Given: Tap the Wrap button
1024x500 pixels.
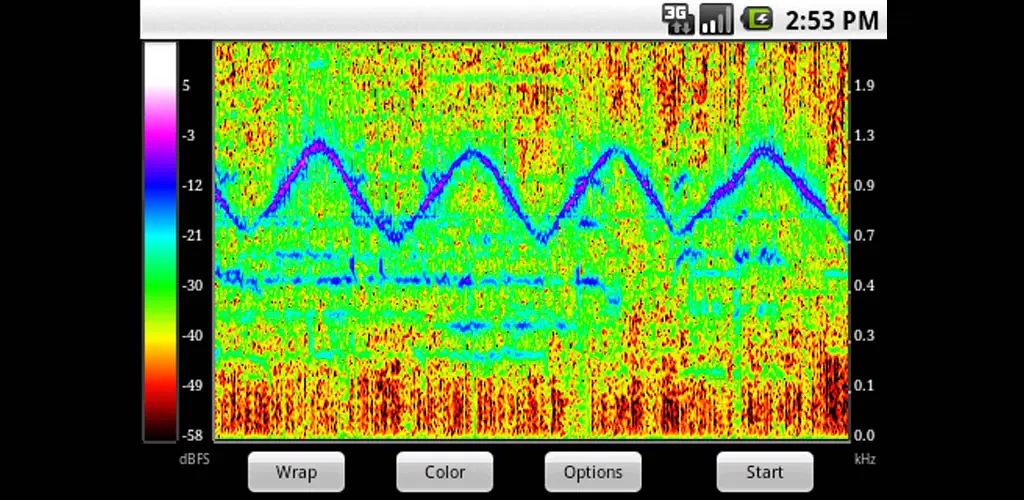Looking at the screenshot, I should pos(296,471).
